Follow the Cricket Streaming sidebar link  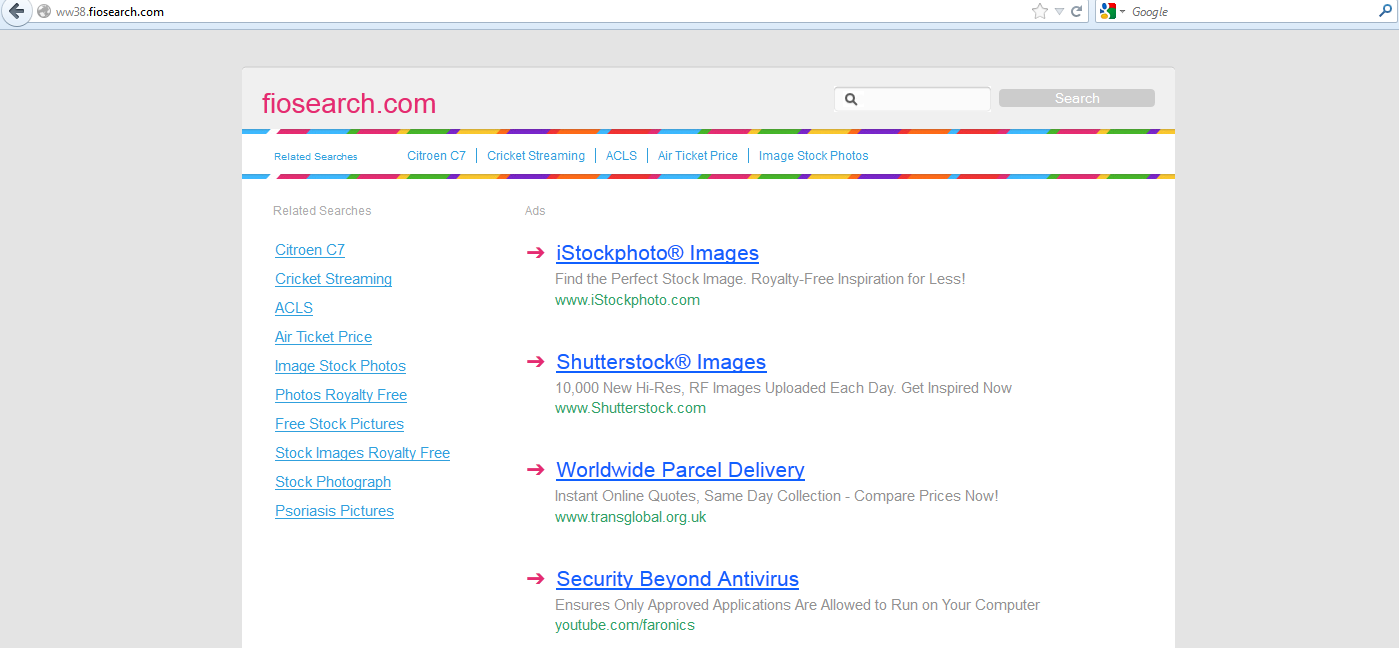pos(333,279)
